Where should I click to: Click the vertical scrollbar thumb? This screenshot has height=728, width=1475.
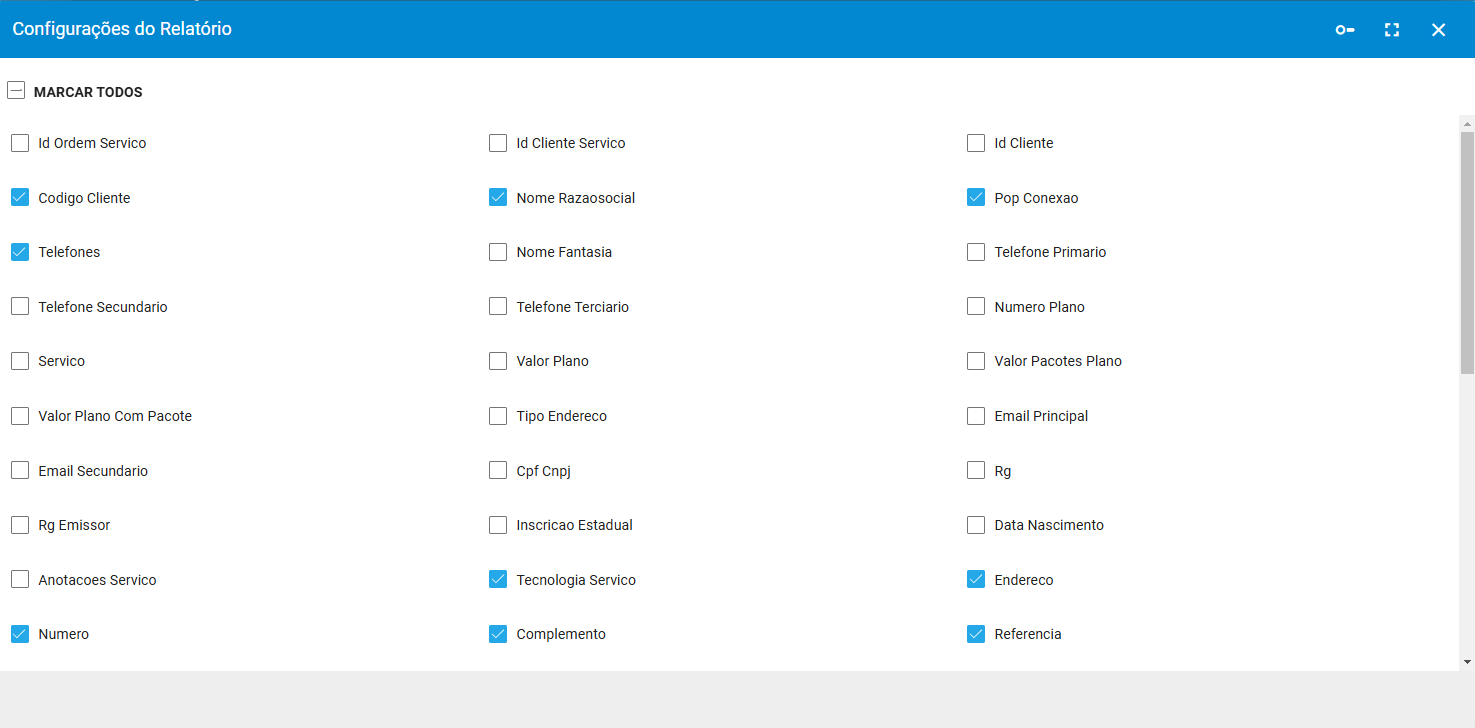pyautogui.click(x=1467, y=253)
